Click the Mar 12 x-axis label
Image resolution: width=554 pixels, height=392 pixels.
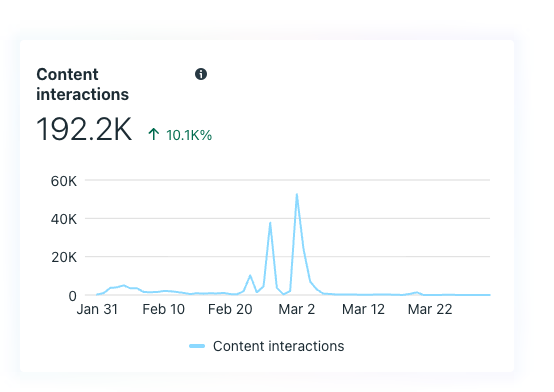coord(363,309)
